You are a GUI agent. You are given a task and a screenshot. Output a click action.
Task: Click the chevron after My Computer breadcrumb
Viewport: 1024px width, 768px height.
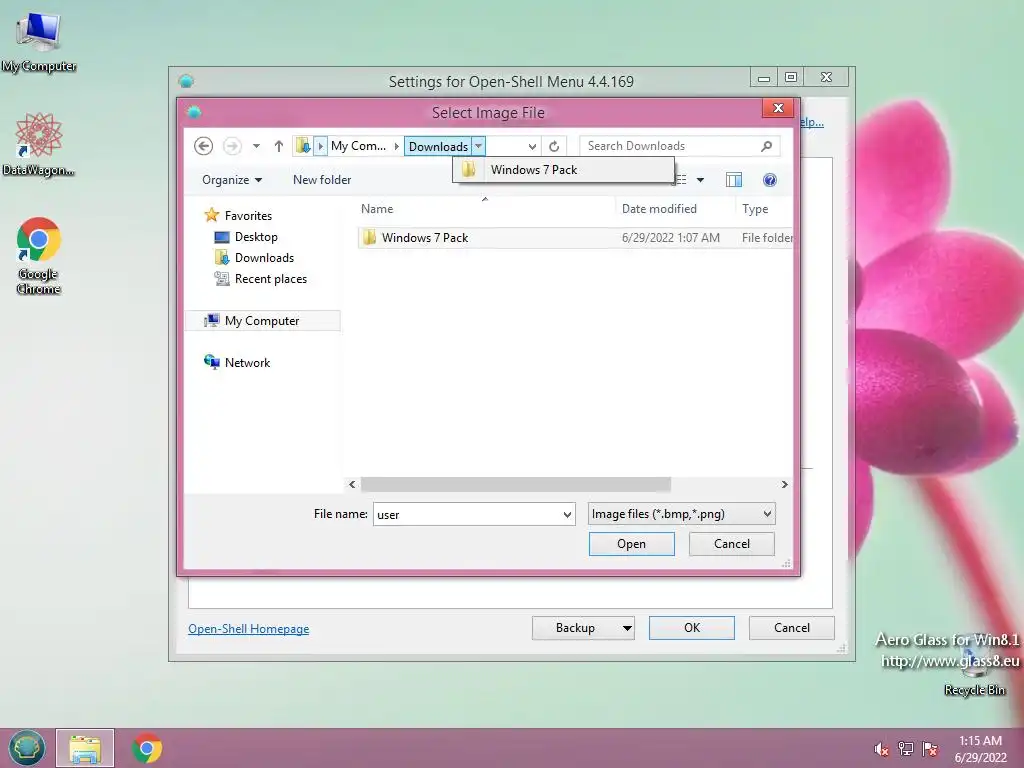coord(396,146)
